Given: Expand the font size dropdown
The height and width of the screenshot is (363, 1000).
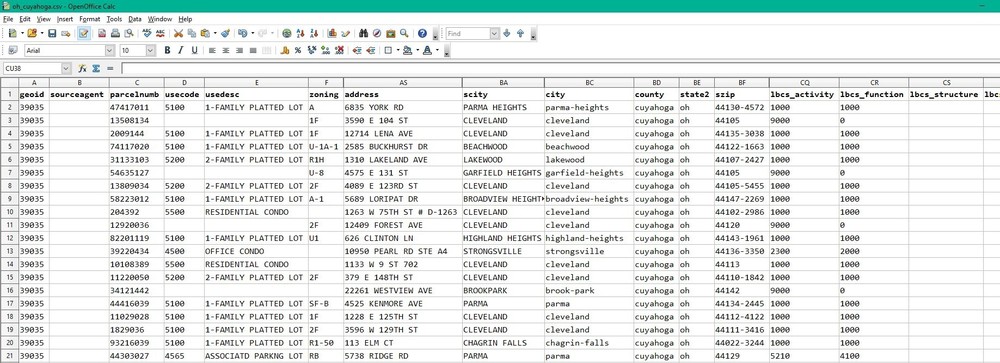Looking at the screenshot, I should tap(151, 50).
